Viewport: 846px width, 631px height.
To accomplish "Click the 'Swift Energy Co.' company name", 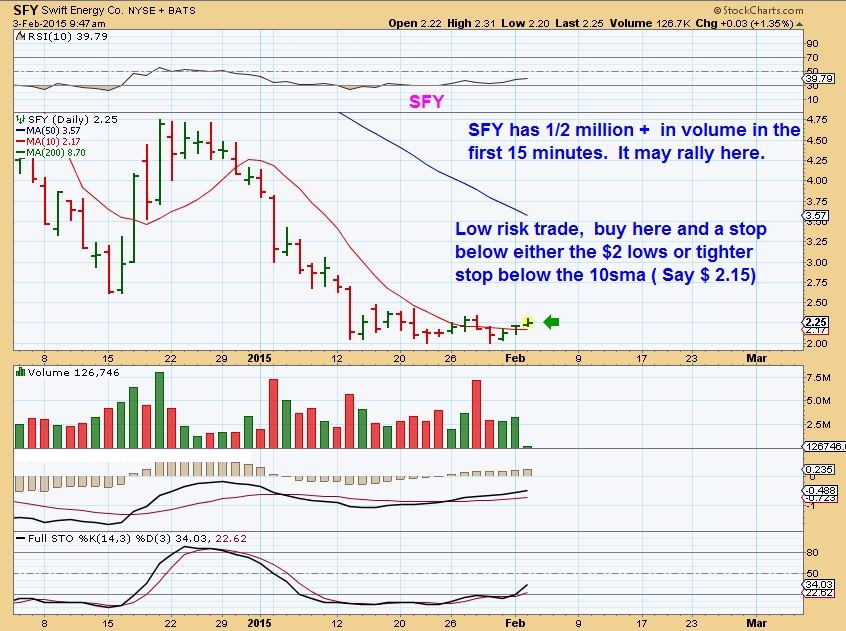I will pos(83,10).
